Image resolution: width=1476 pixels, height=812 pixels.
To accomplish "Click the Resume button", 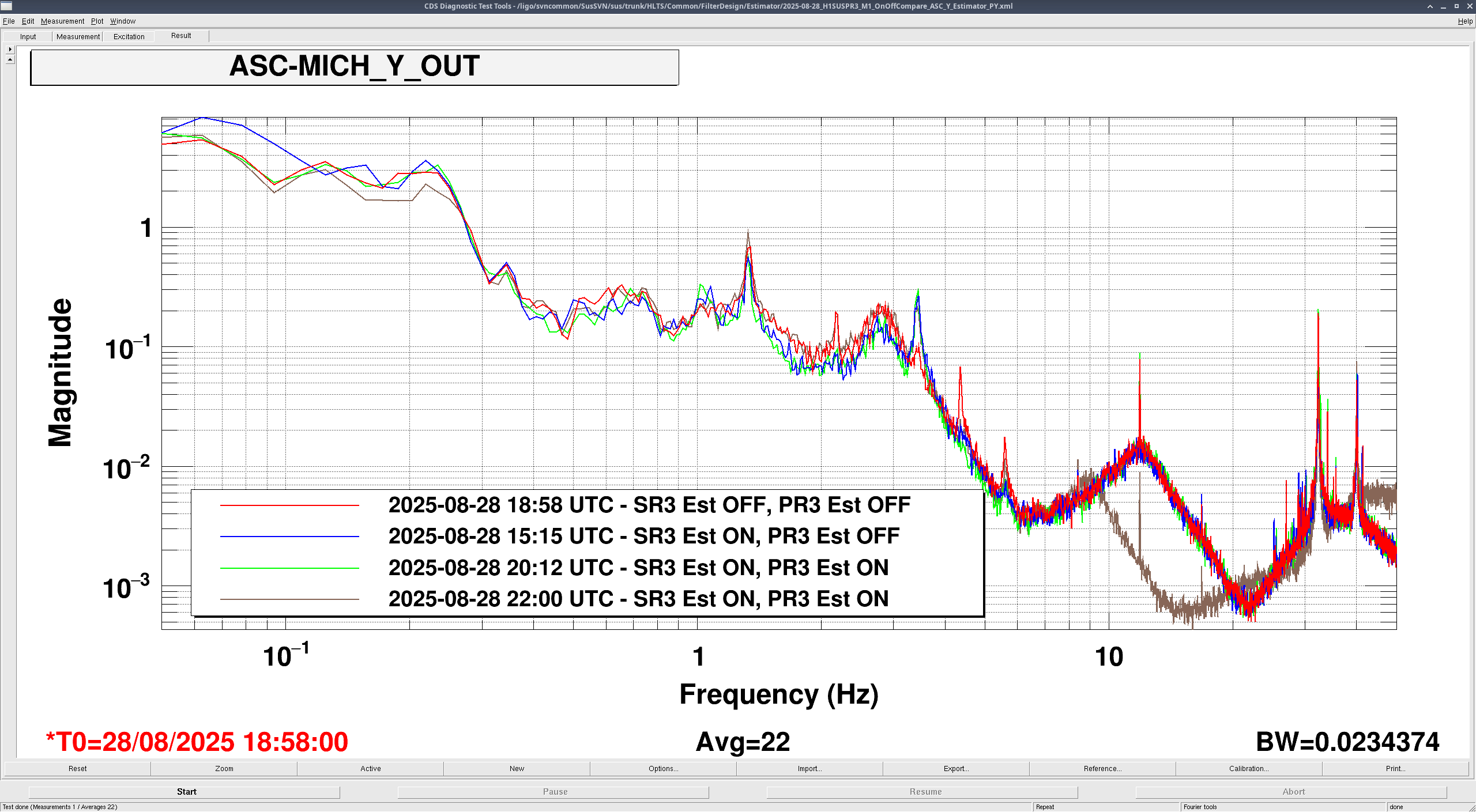I will pyautogui.click(x=922, y=792).
